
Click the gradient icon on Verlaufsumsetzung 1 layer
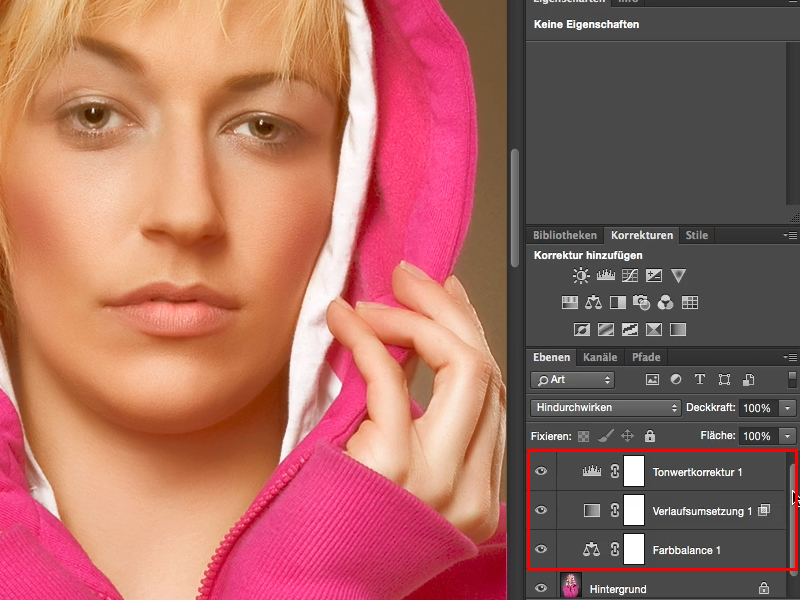[x=592, y=510]
